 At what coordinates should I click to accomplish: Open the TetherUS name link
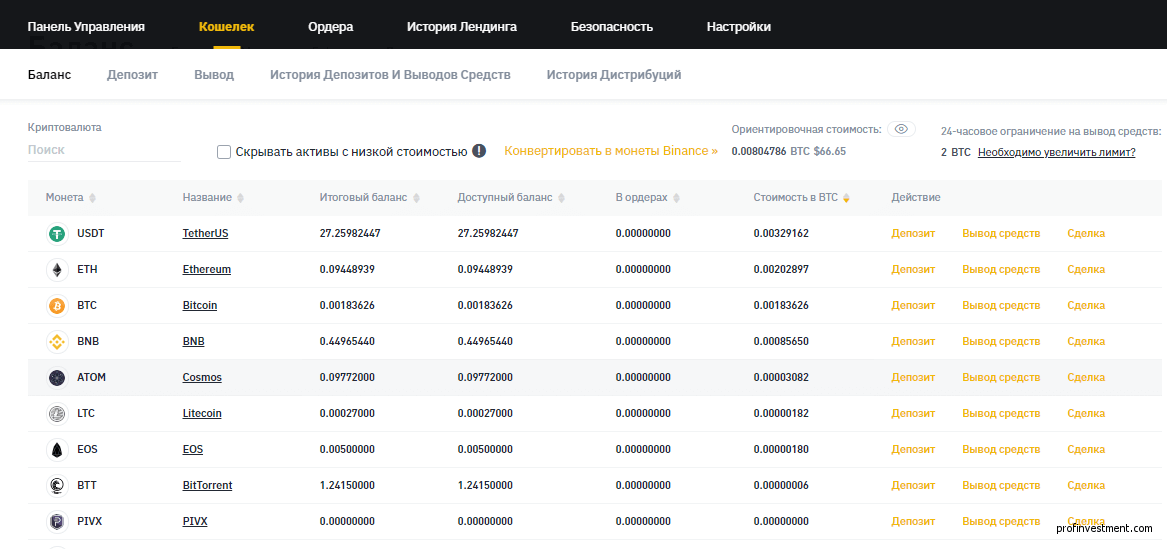click(x=205, y=233)
